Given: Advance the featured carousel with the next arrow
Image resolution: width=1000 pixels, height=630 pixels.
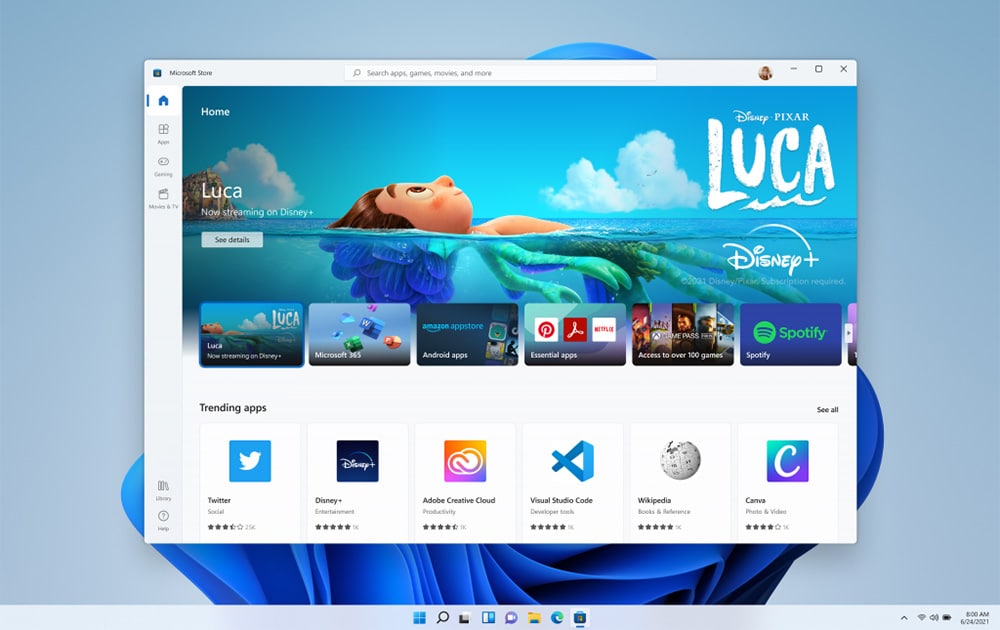Looking at the screenshot, I should (849, 334).
